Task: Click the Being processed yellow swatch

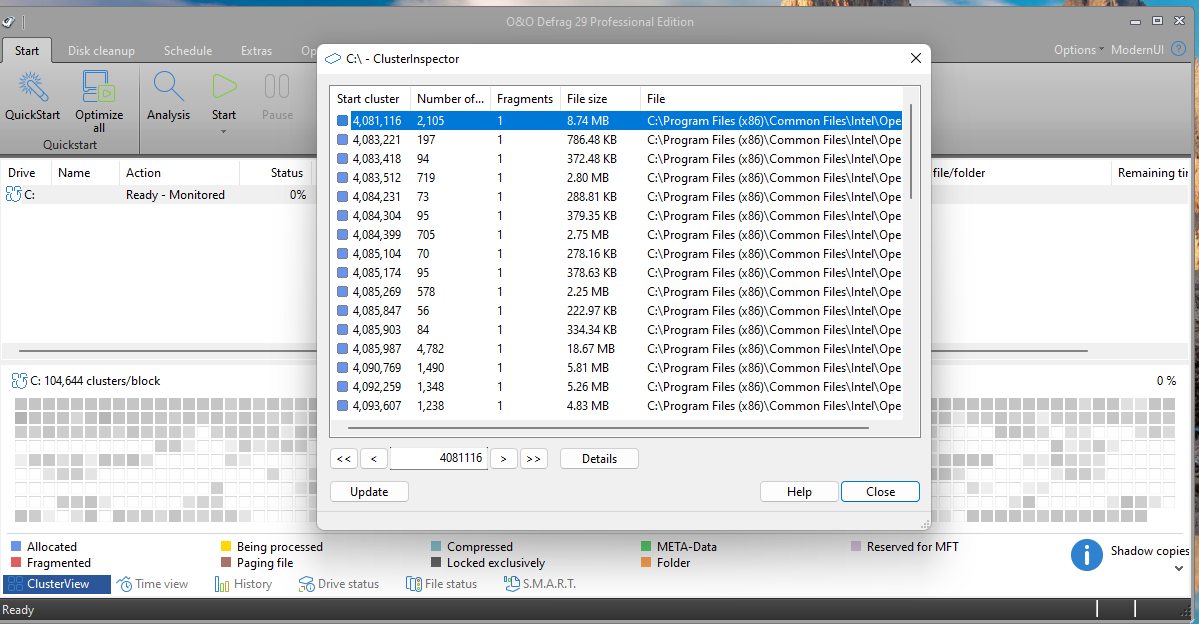Action: pos(226,546)
